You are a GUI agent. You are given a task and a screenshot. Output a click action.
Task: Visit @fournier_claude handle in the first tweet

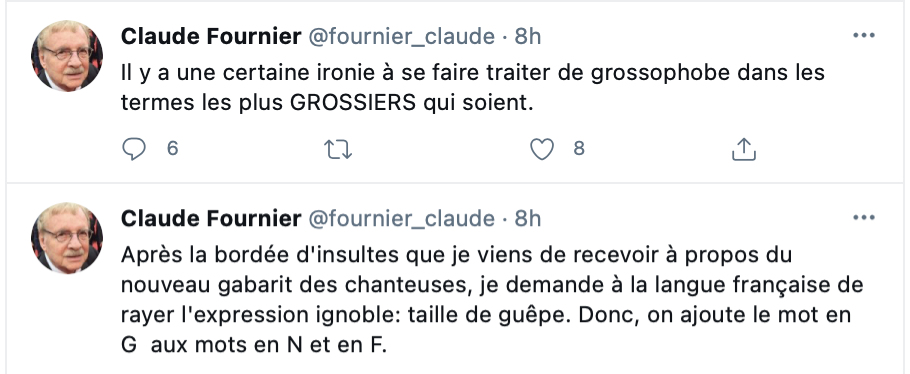(x=401, y=37)
